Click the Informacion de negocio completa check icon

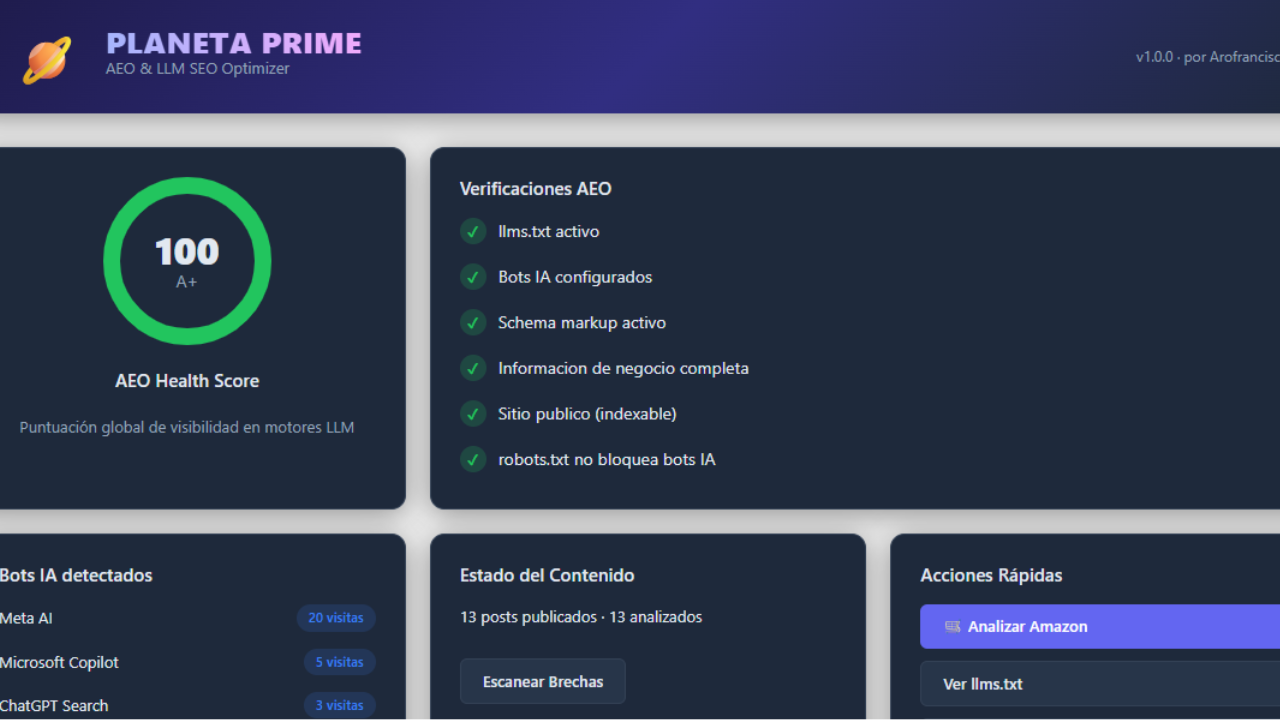(x=473, y=368)
